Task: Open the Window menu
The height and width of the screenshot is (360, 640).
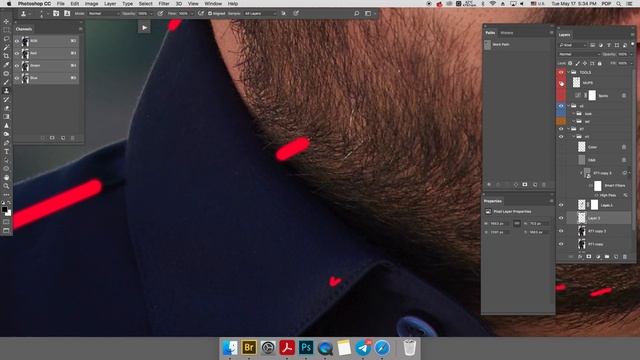Action: click(x=213, y=4)
